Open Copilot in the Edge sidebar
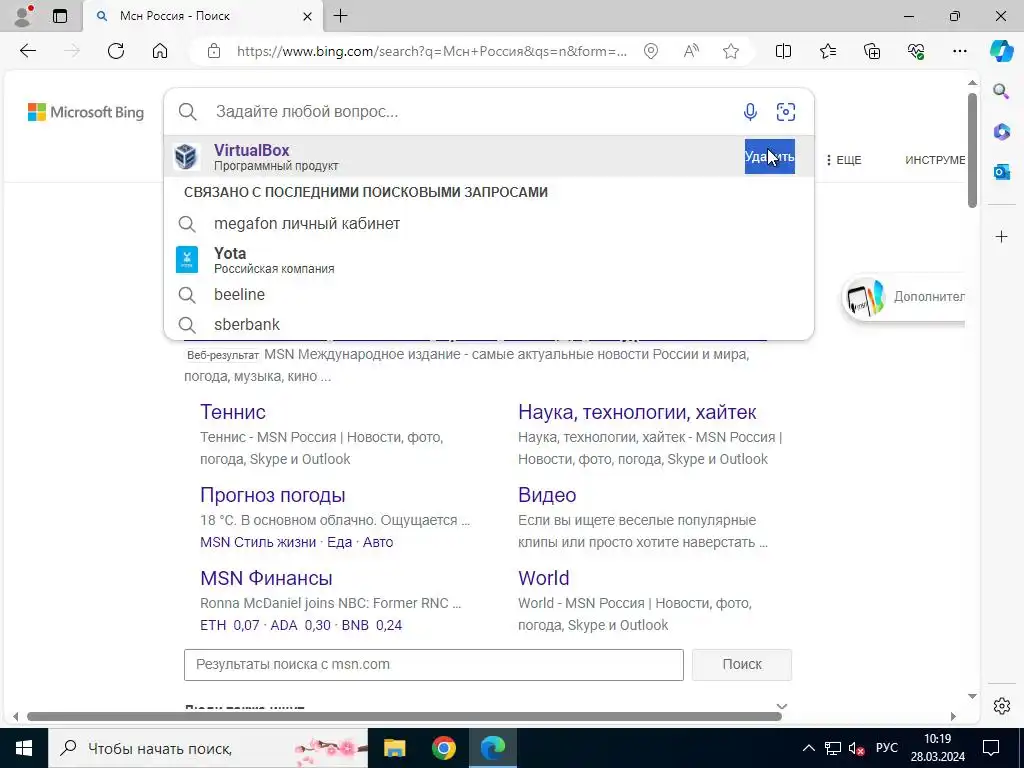This screenshot has height=768, width=1024. (1001, 51)
